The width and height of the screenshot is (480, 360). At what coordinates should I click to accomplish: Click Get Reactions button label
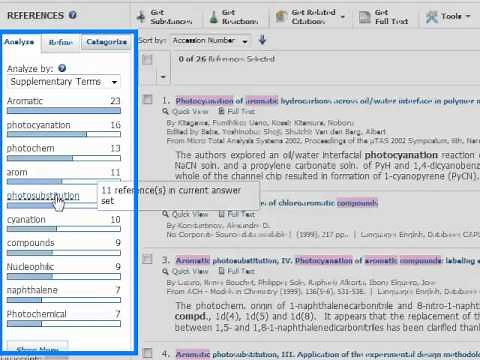(240, 17)
